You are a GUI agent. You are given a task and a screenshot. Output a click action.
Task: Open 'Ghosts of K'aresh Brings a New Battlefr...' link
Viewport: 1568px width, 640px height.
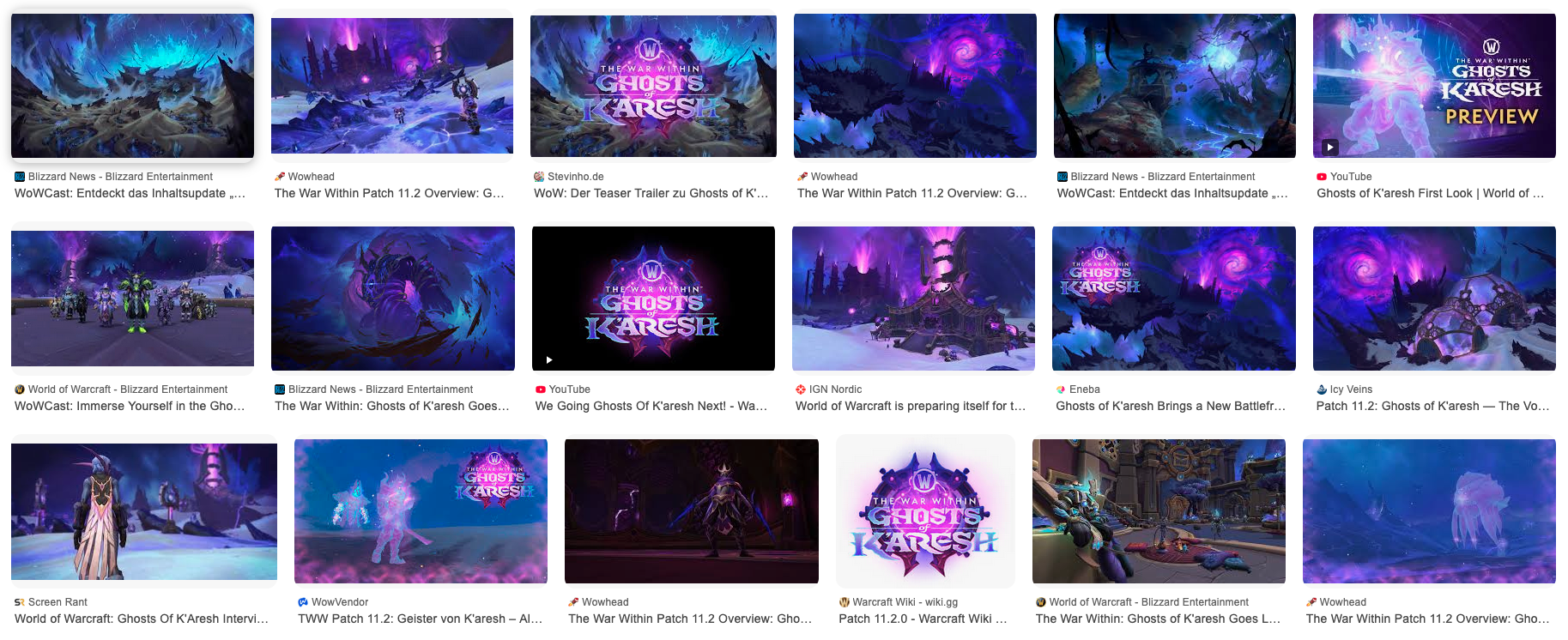tap(1171, 407)
